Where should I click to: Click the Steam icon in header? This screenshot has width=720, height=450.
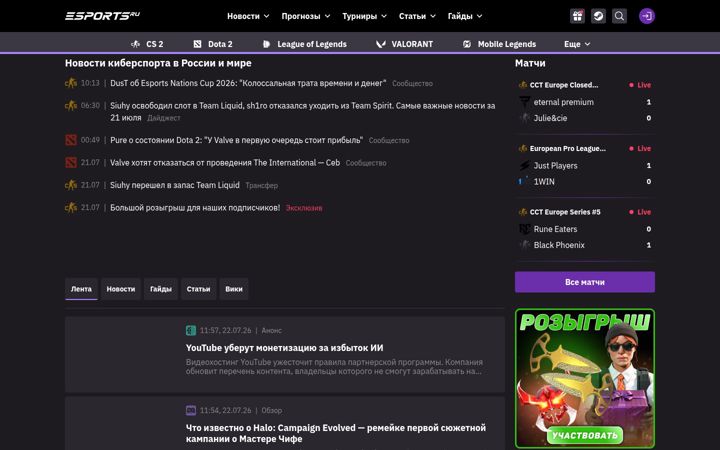click(598, 16)
